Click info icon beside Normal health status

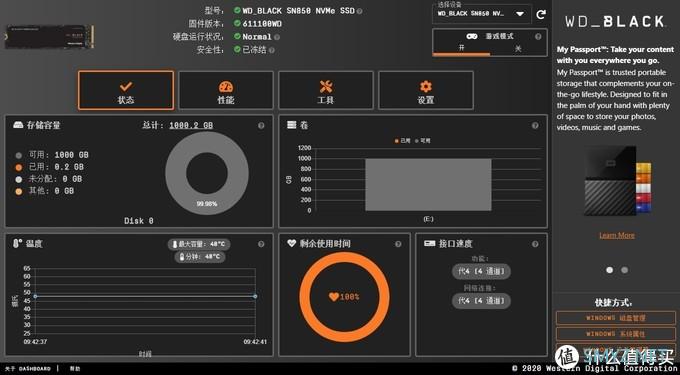[277, 37]
